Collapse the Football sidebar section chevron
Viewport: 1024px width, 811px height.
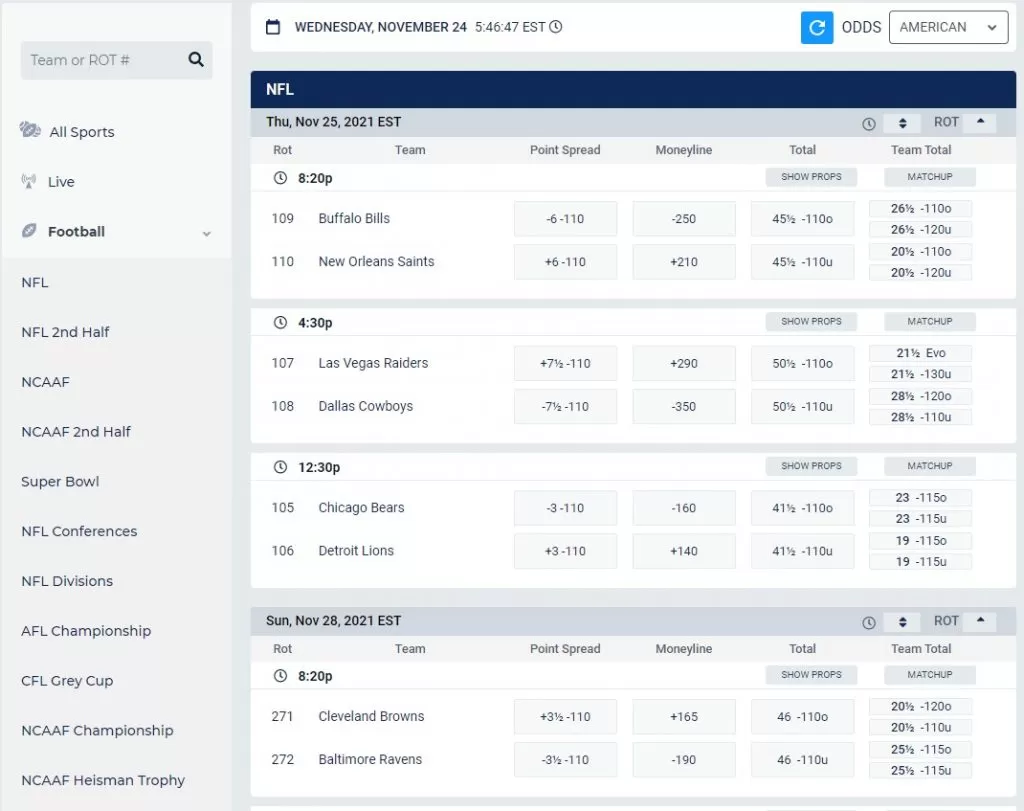(x=206, y=233)
